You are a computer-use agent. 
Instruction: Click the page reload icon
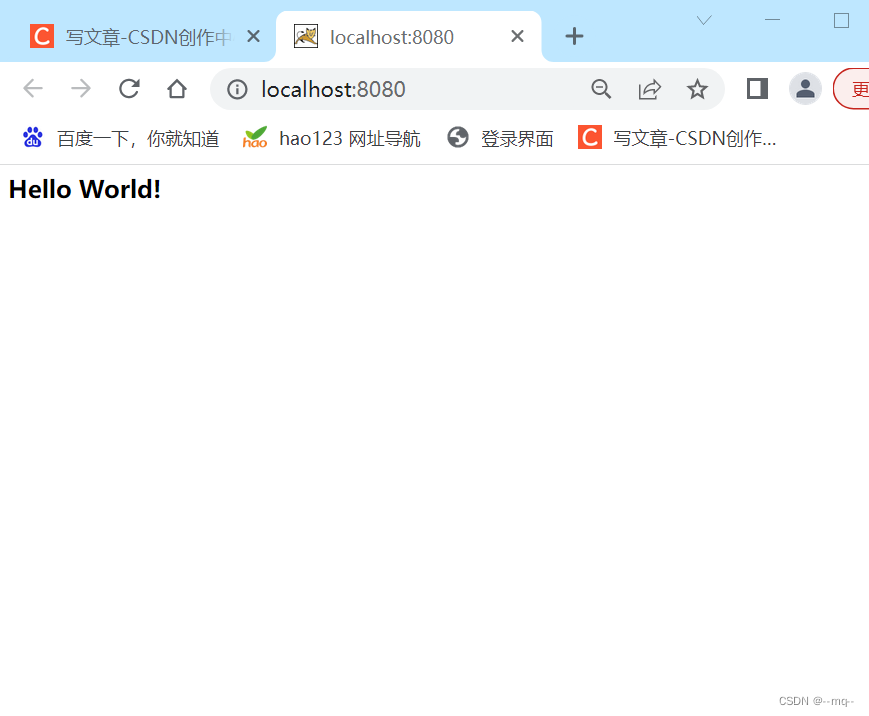point(129,88)
